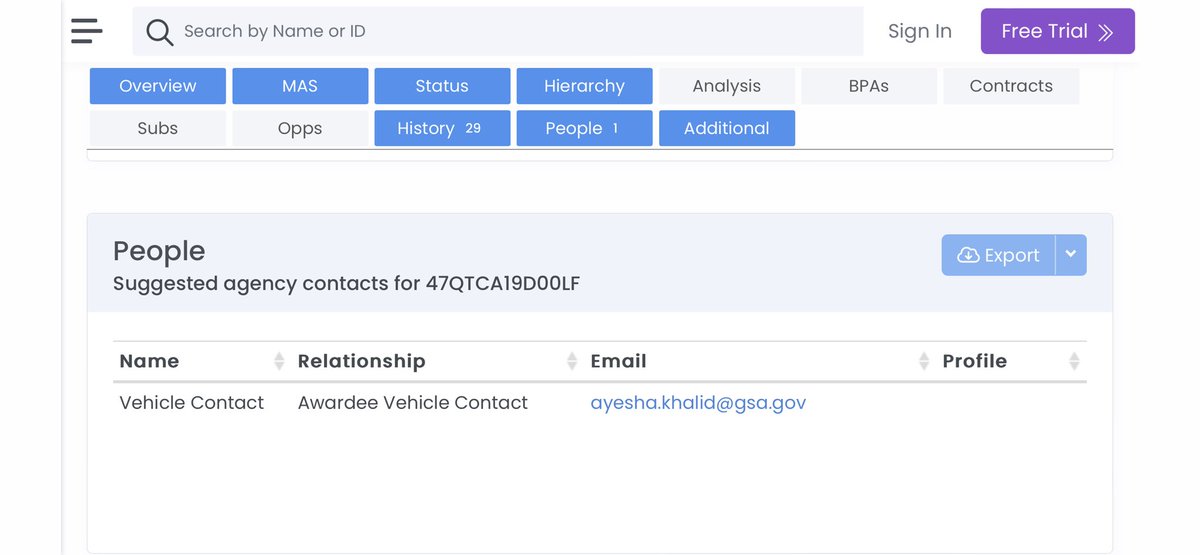
Task: Click the Export button
Action: (x=999, y=255)
